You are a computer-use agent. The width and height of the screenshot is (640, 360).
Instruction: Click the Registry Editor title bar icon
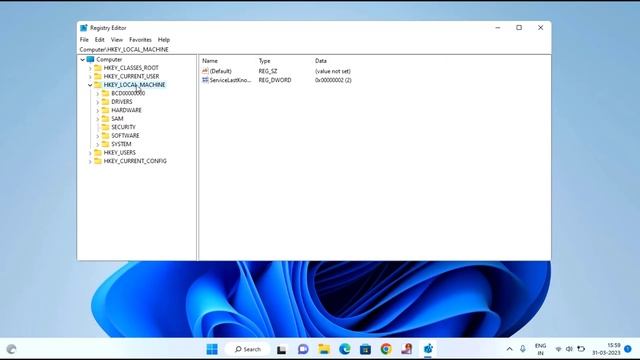(84, 28)
